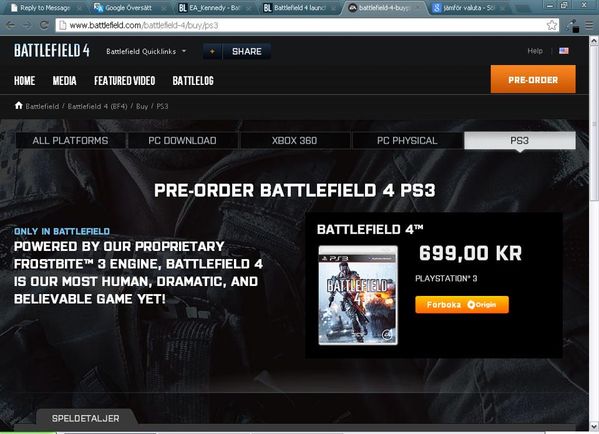The width and height of the screenshot is (599, 434).
Task: Click the extension icon next to the Chrome menu
Action: tap(573, 26)
